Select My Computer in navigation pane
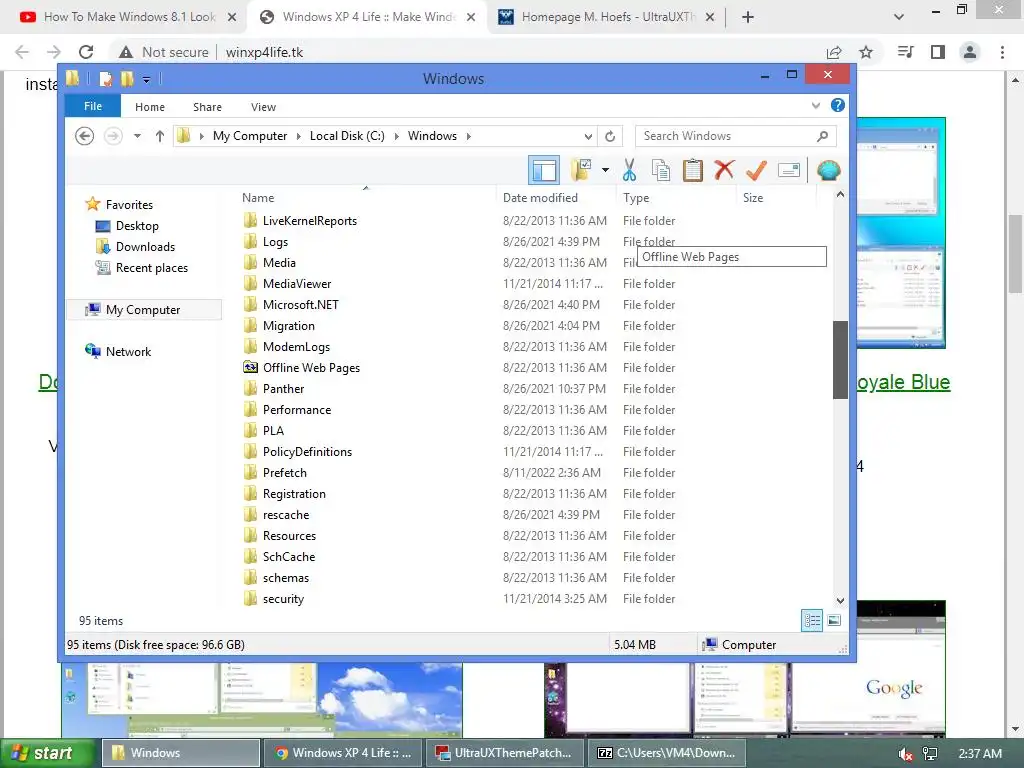Screen dimensions: 1024x768 point(143,310)
